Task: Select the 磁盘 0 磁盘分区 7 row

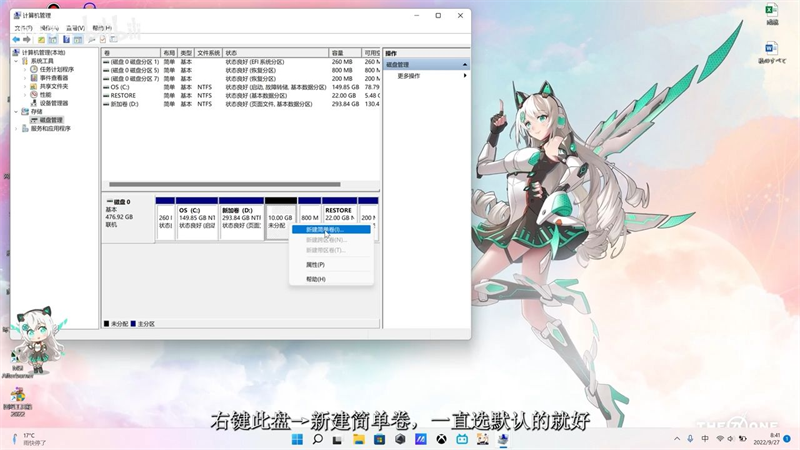Action: pyautogui.click(x=241, y=79)
